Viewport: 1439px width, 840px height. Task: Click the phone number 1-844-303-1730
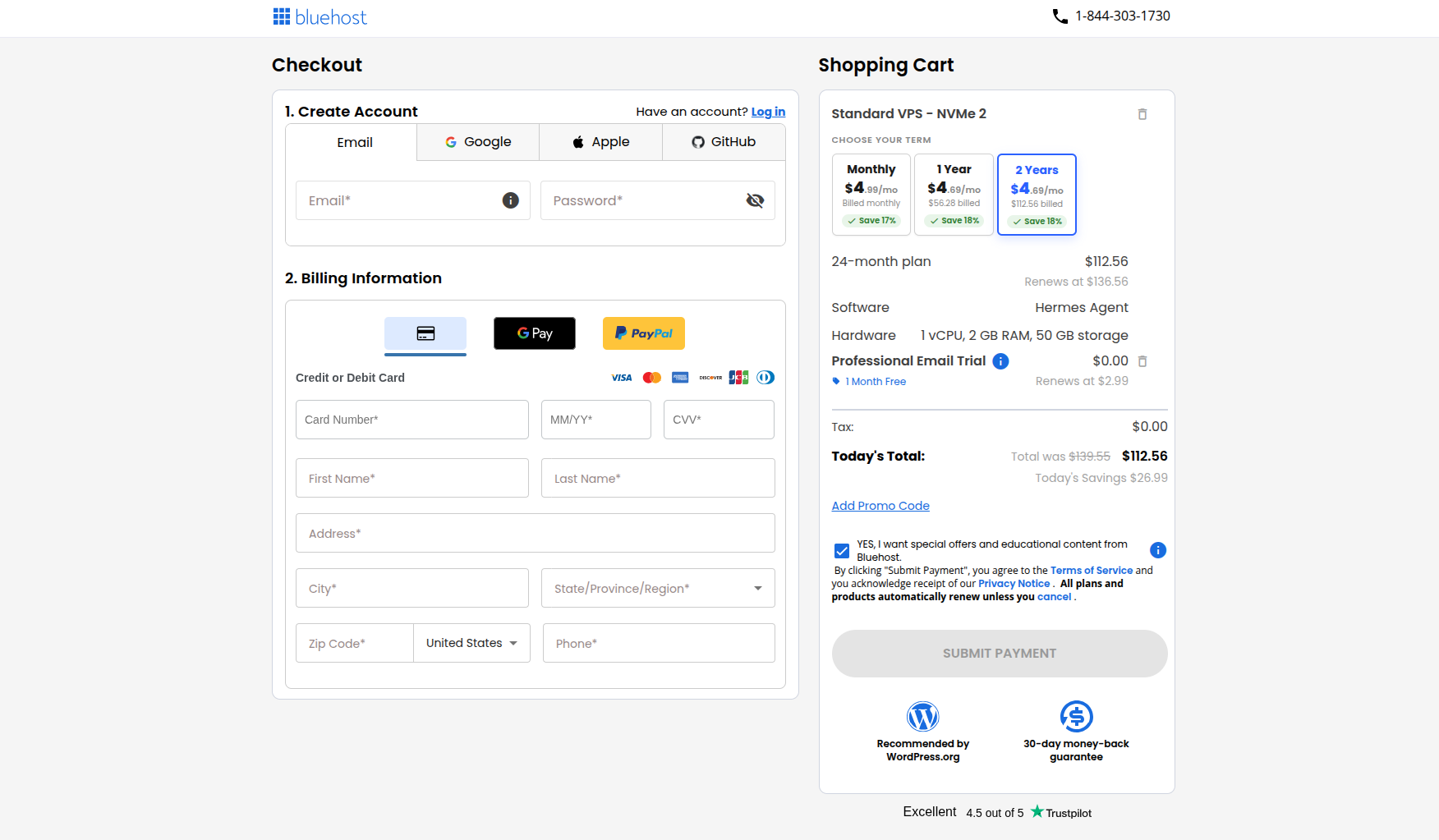(1123, 16)
